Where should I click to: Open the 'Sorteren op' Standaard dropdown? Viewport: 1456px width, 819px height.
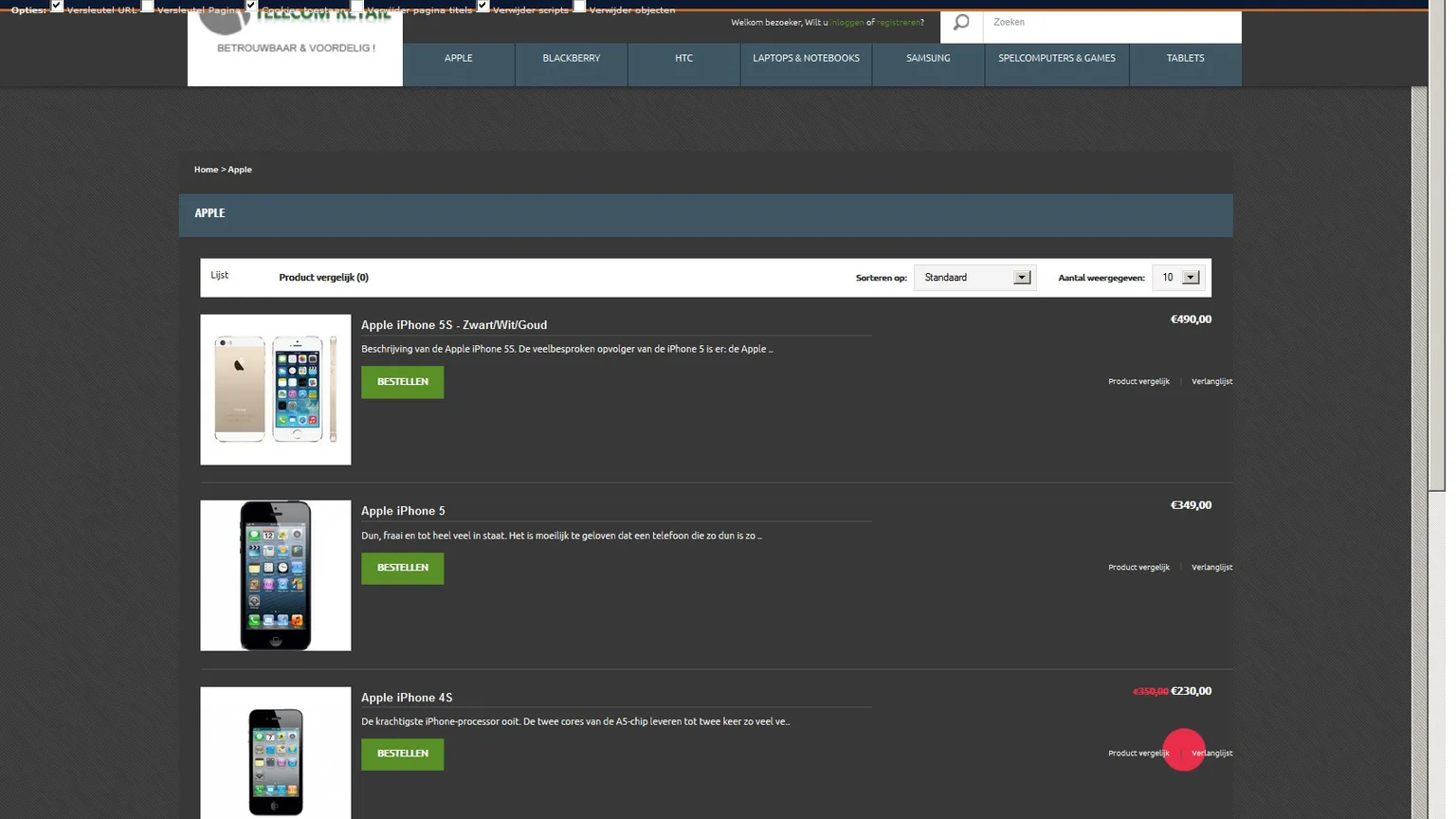975,278
